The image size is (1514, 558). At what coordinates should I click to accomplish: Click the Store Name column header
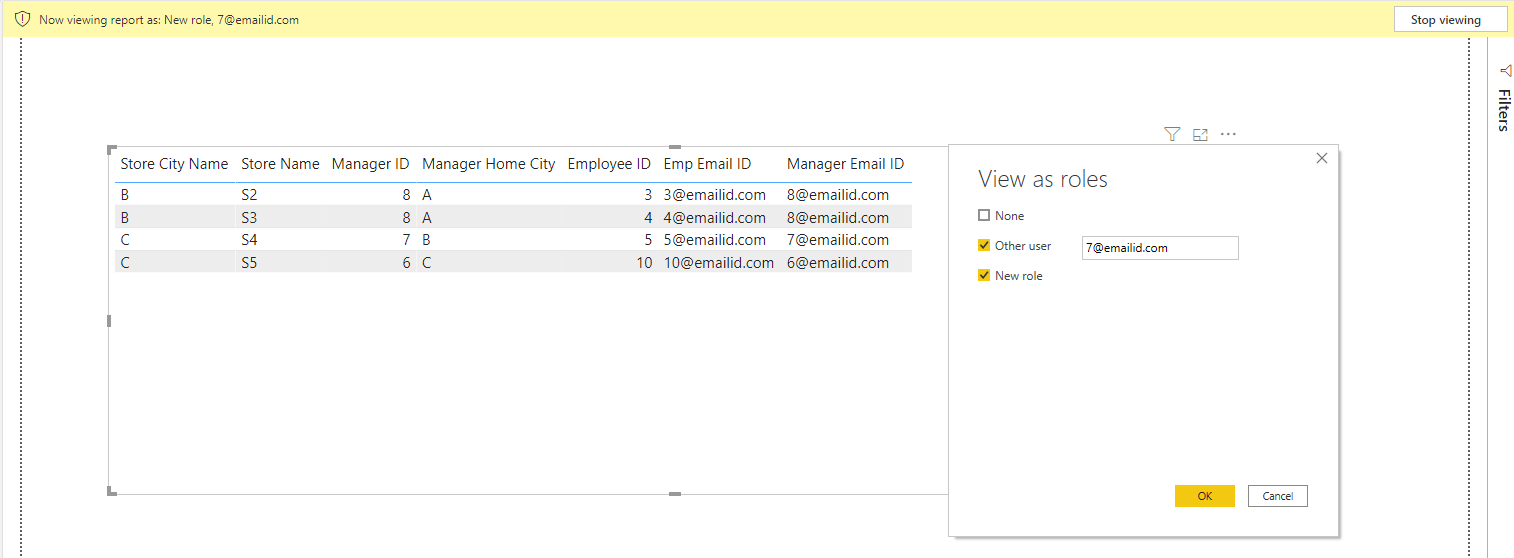pyautogui.click(x=280, y=164)
